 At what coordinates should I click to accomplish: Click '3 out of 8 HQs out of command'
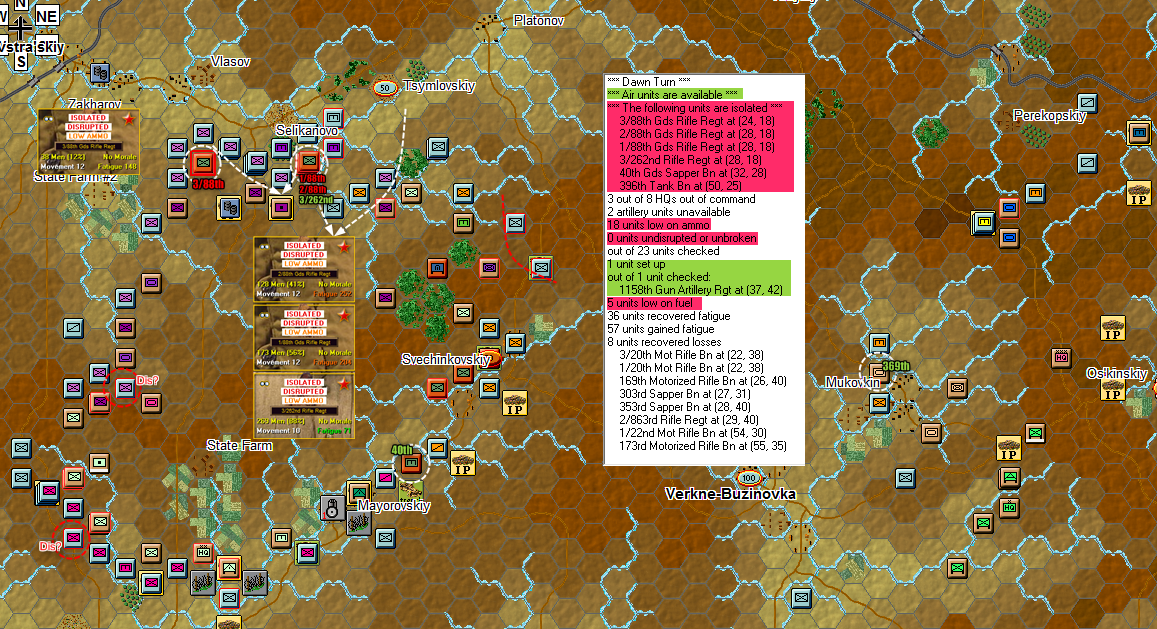point(681,199)
